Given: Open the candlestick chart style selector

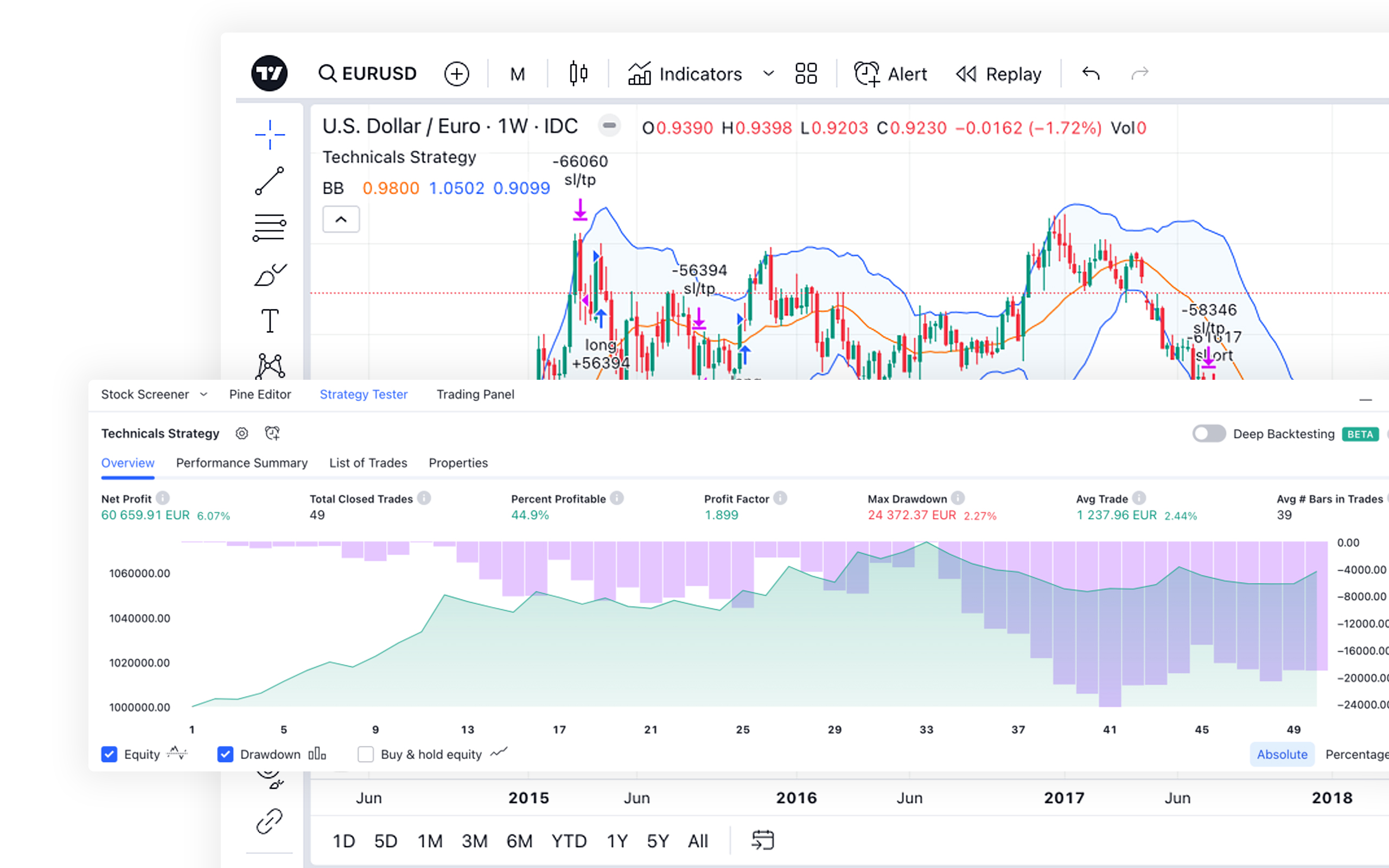Looking at the screenshot, I should [578, 73].
